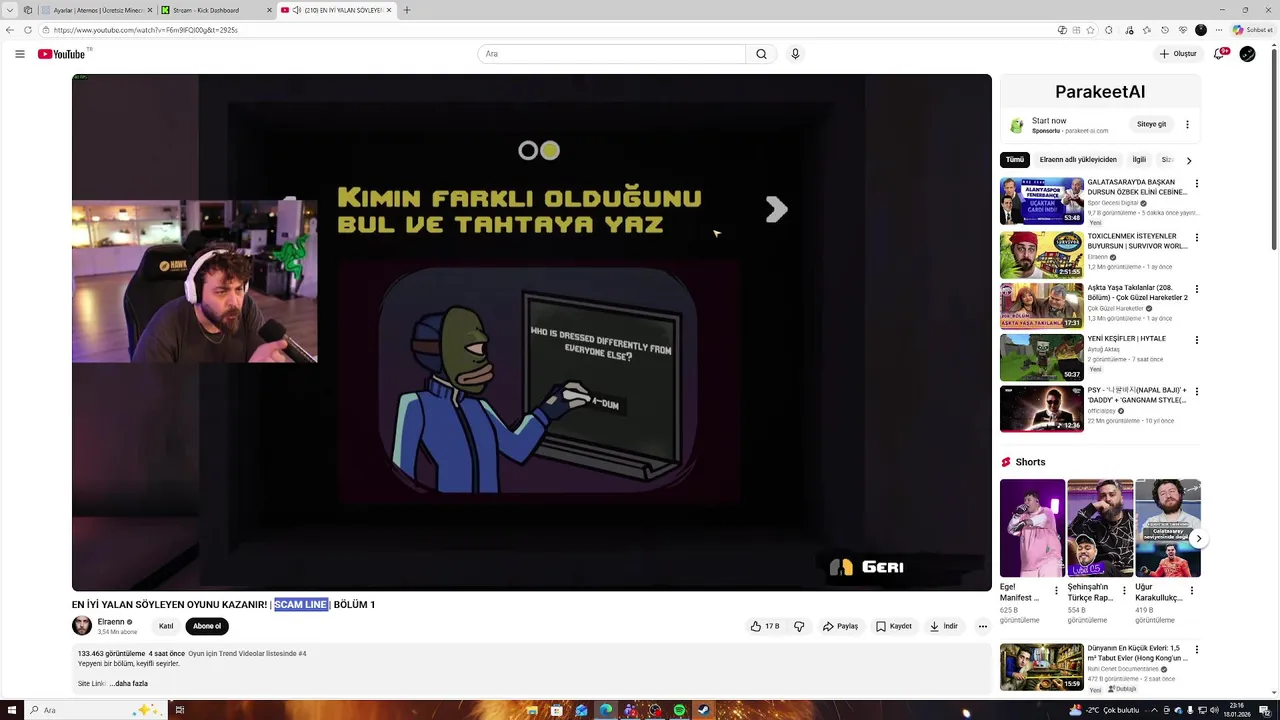Open the browser favorites list icon
1280x720 pixels.
1147,30
